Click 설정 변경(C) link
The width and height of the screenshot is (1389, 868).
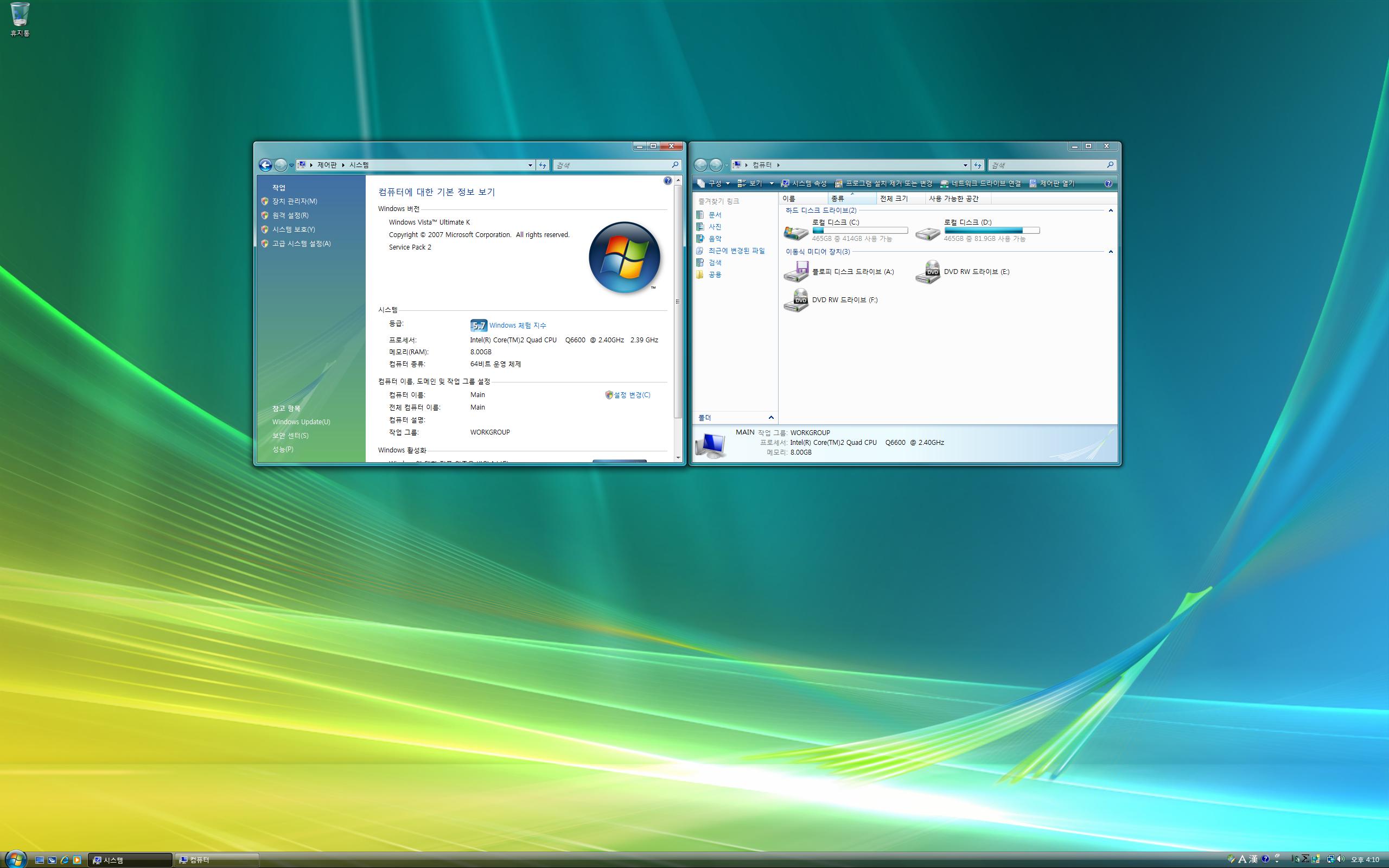pos(632,395)
